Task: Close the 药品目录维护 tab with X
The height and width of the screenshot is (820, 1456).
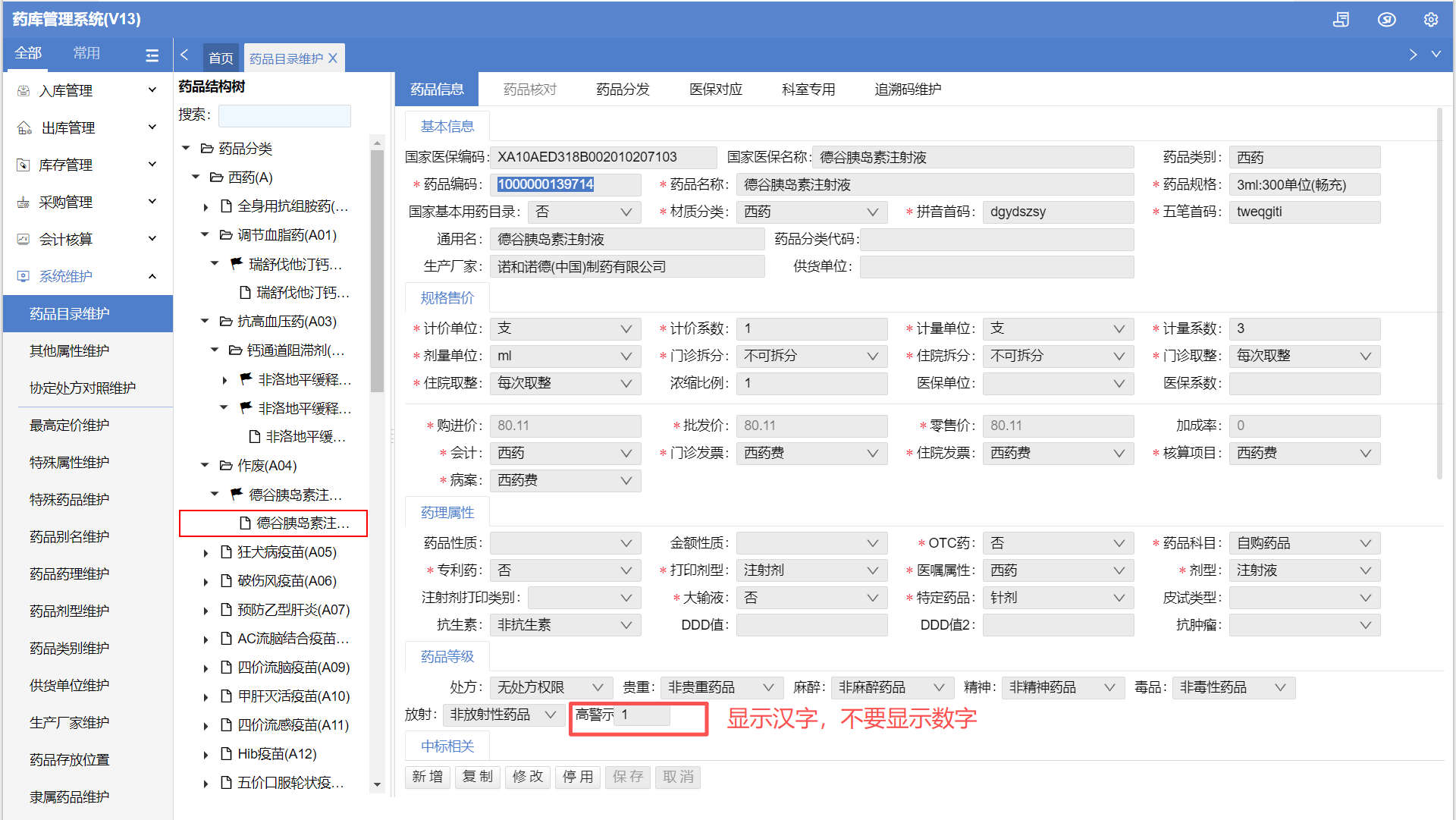Action: click(x=333, y=58)
